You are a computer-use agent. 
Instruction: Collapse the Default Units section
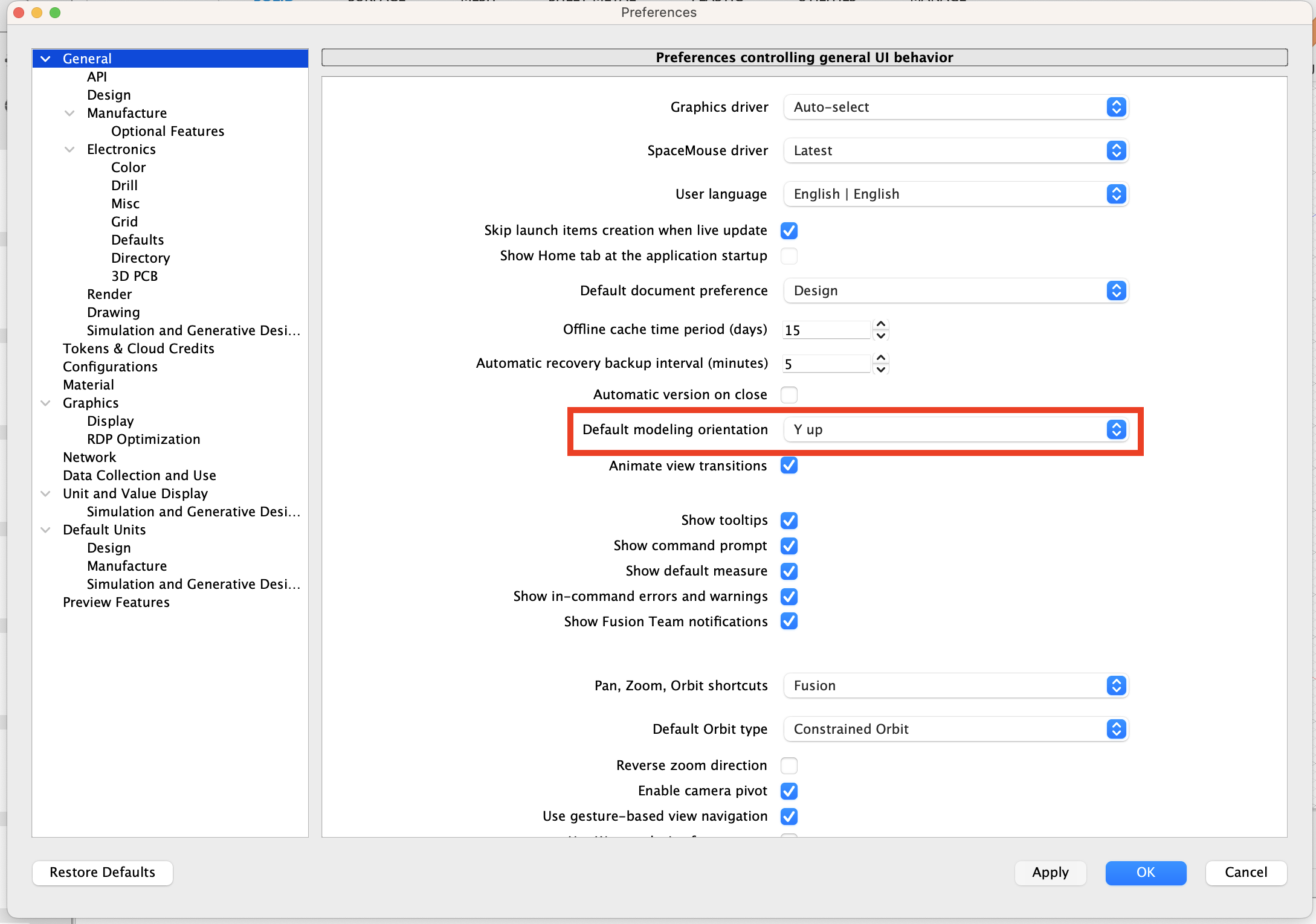(x=46, y=530)
